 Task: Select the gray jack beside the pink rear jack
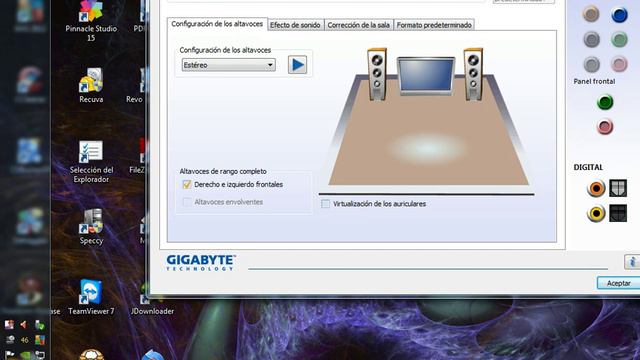pyautogui.click(x=591, y=64)
